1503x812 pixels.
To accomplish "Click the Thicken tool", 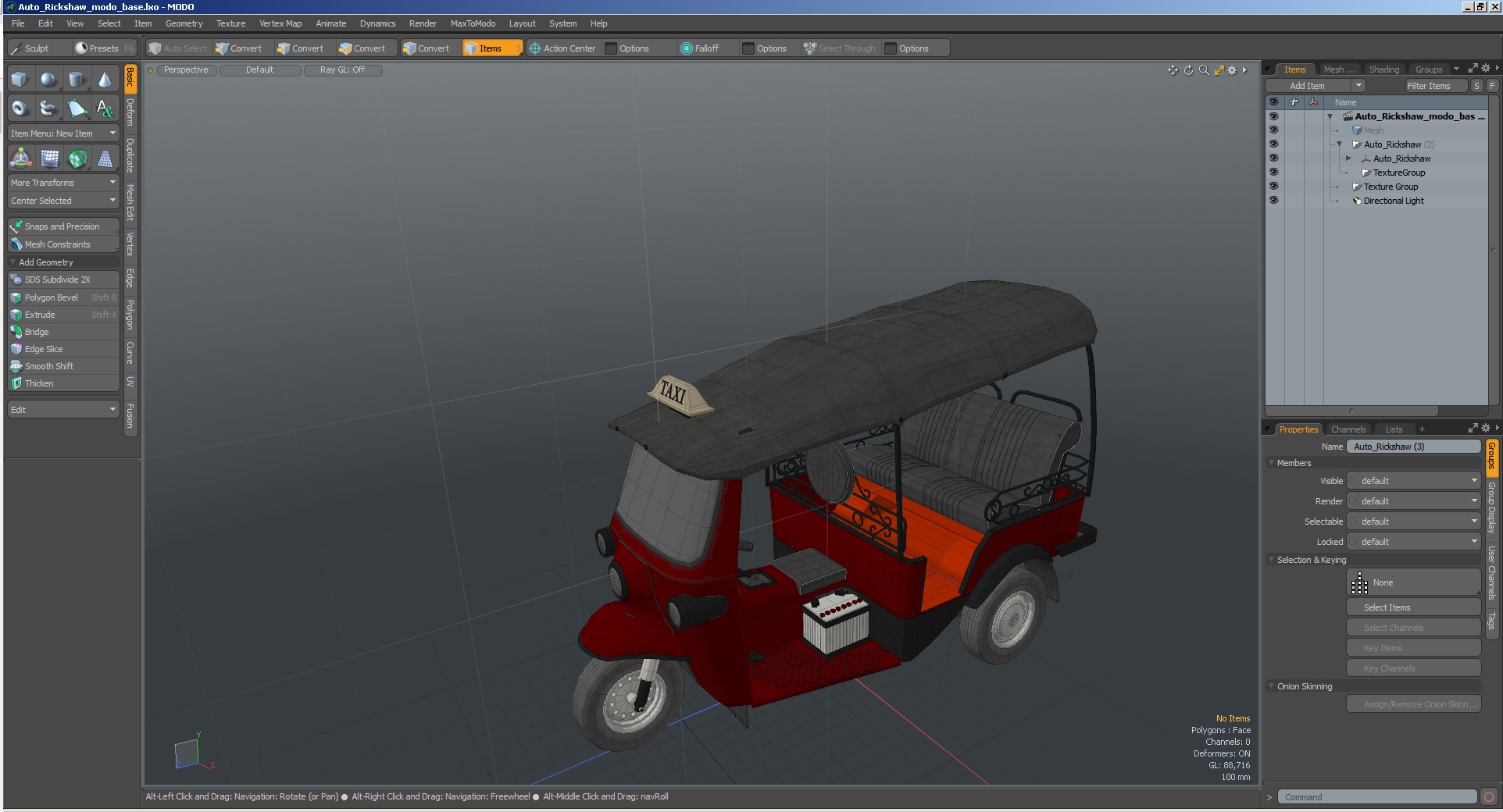I will click(63, 383).
